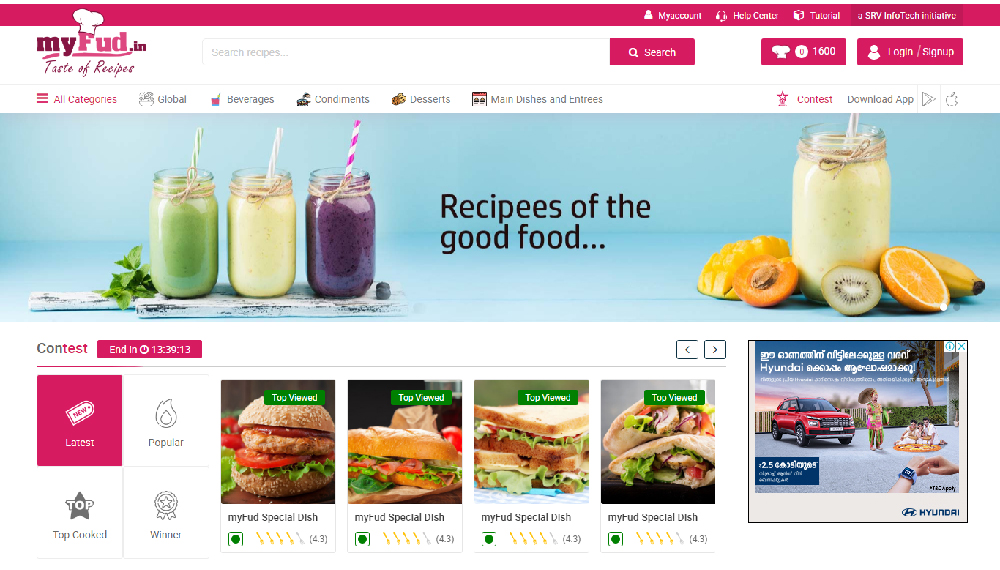The height and width of the screenshot is (570, 1000).
Task: Close the Hyundai advertisement
Action: coord(961,346)
